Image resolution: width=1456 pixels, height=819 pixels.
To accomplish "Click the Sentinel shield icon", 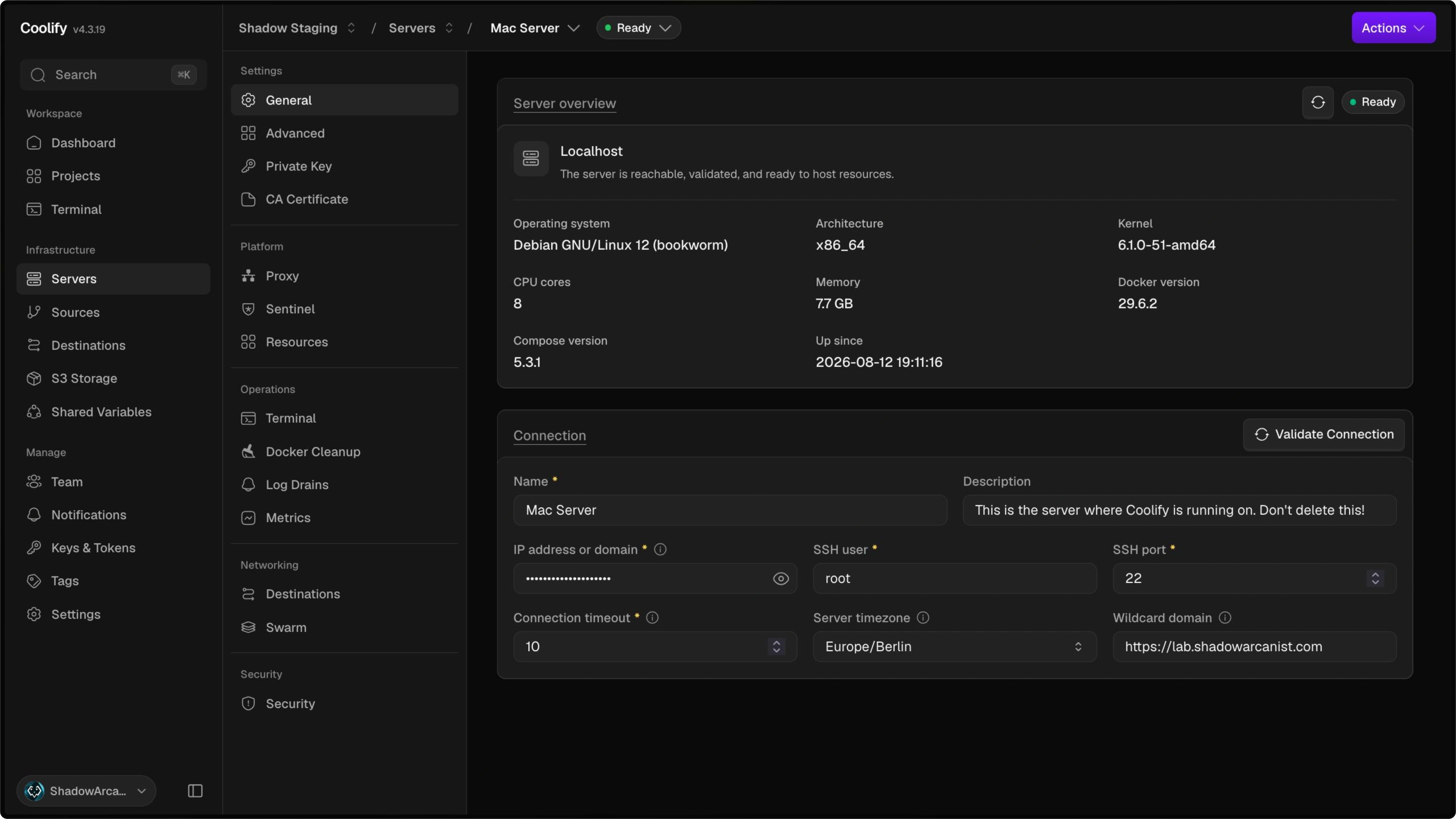I will click(248, 309).
